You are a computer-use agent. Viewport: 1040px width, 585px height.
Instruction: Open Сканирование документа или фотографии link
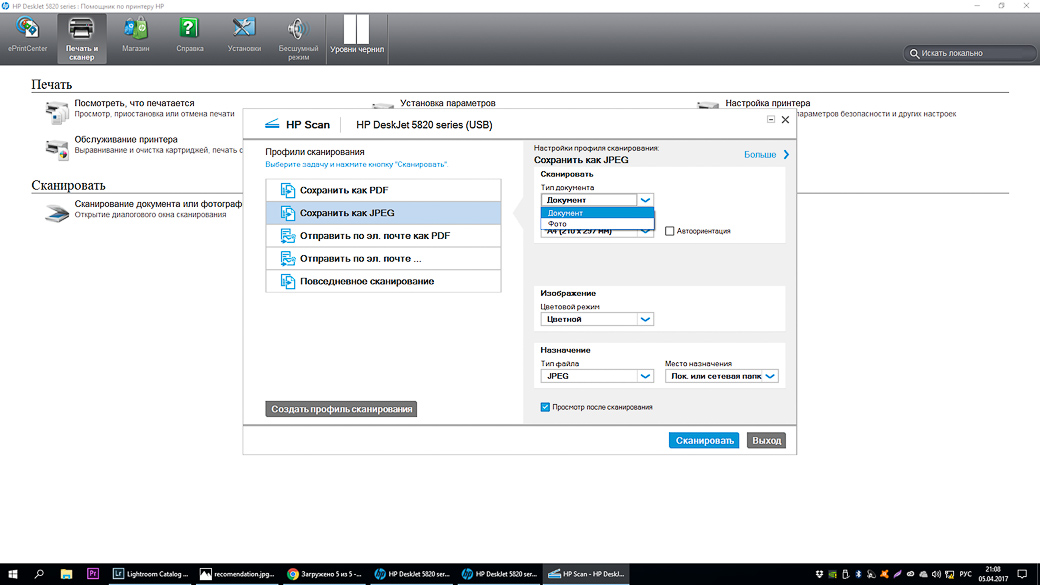(x=158, y=204)
